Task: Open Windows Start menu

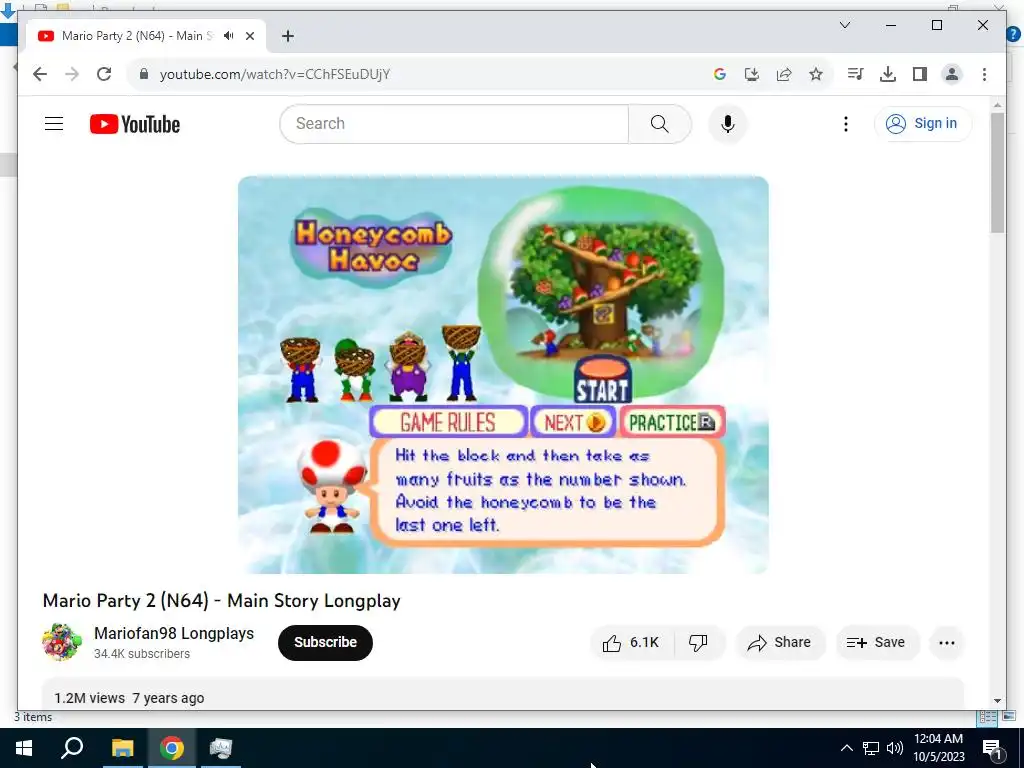Action: (x=23, y=748)
